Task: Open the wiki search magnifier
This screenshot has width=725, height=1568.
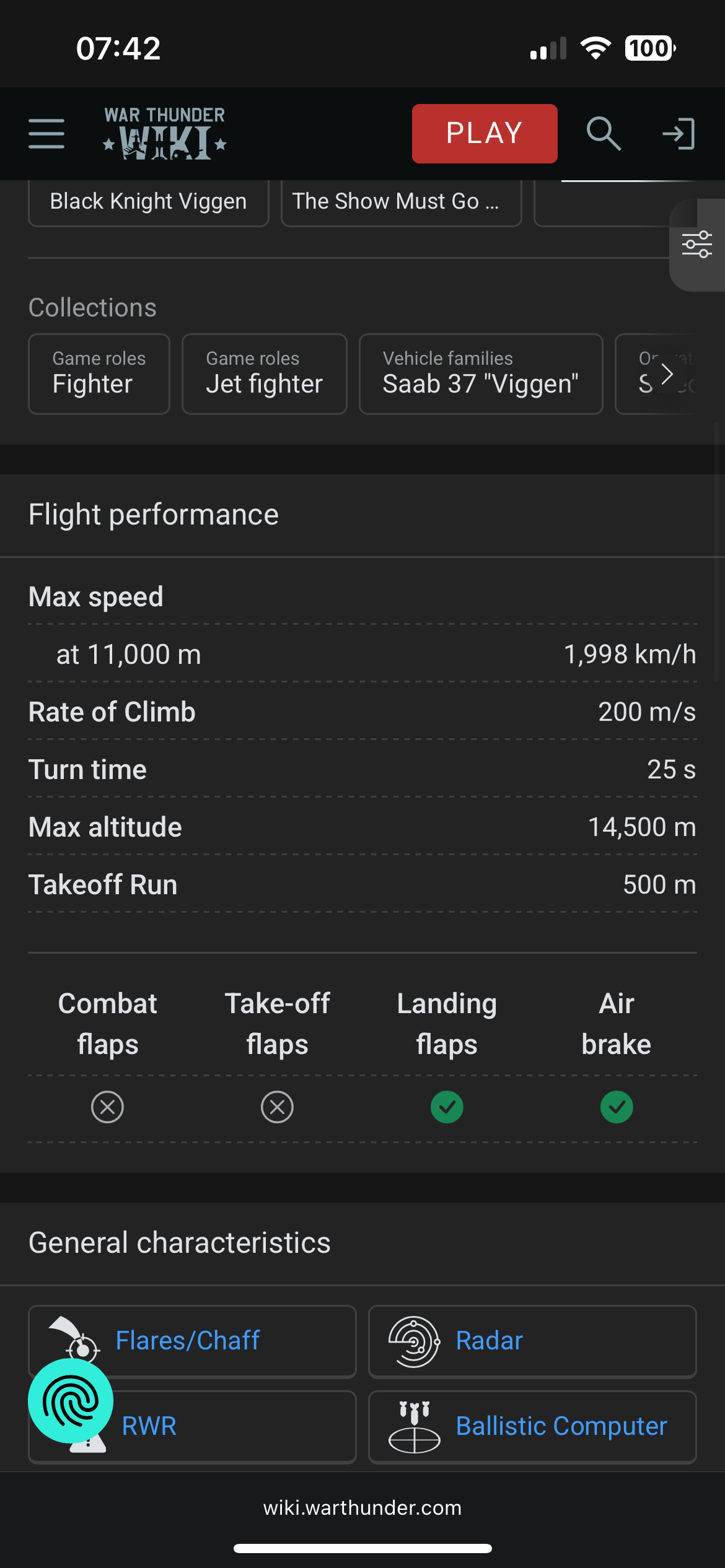Action: point(603,134)
